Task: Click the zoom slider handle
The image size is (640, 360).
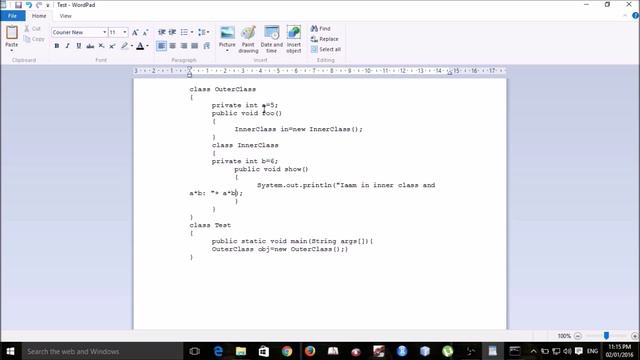Action: tap(607, 336)
